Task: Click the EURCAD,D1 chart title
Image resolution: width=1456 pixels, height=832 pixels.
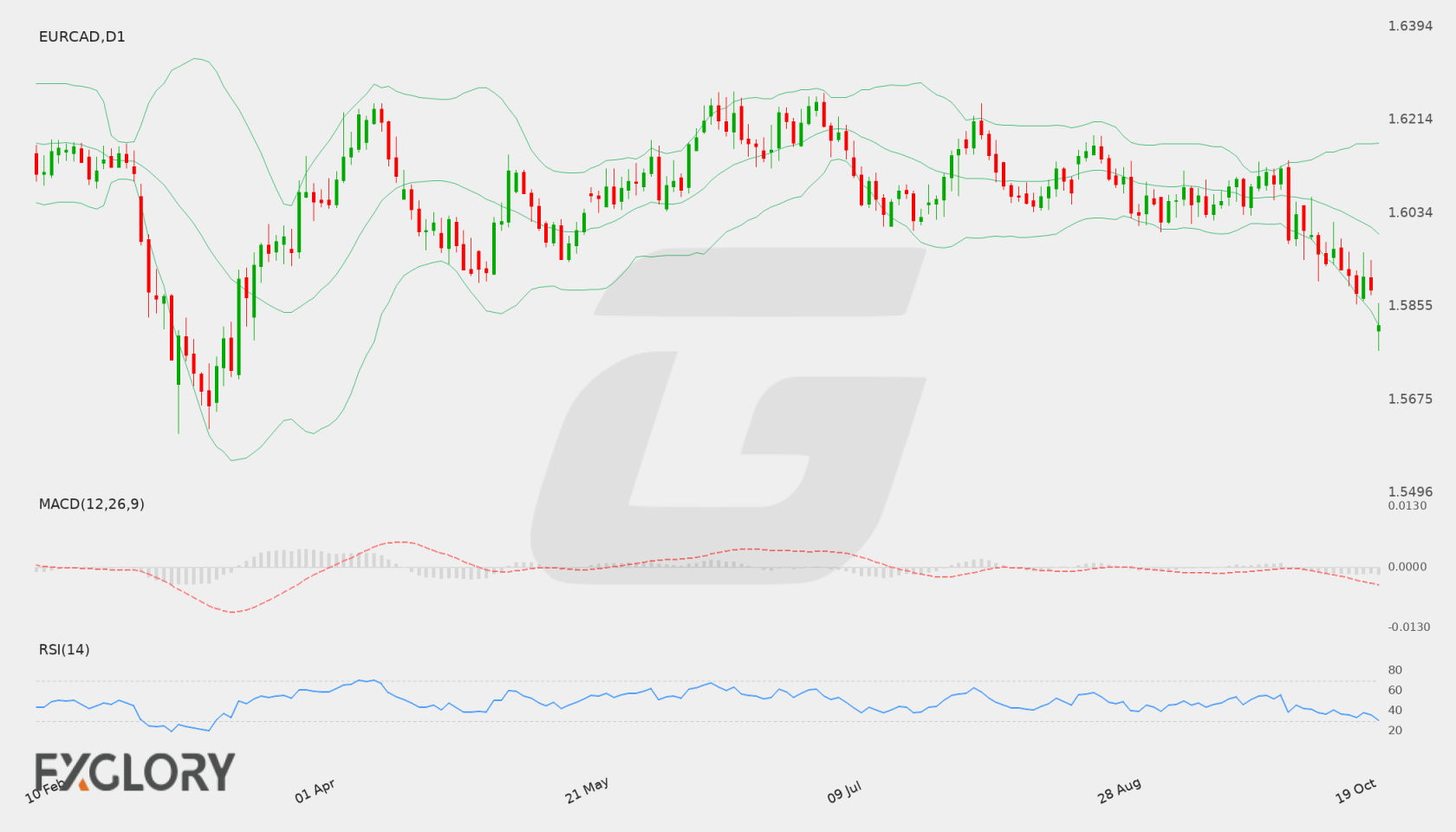Action: [x=81, y=36]
